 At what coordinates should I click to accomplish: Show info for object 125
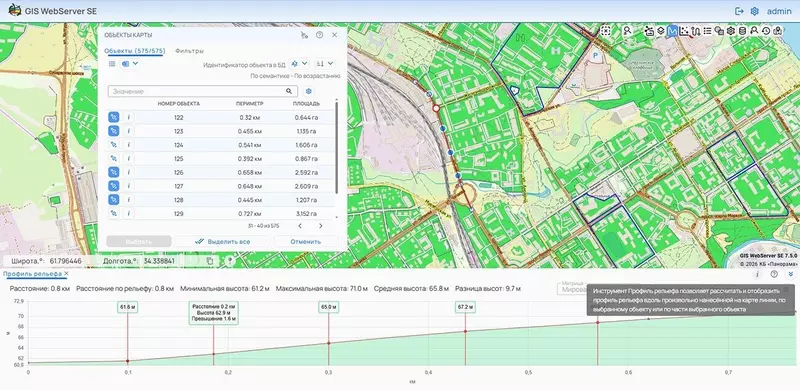tap(129, 159)
